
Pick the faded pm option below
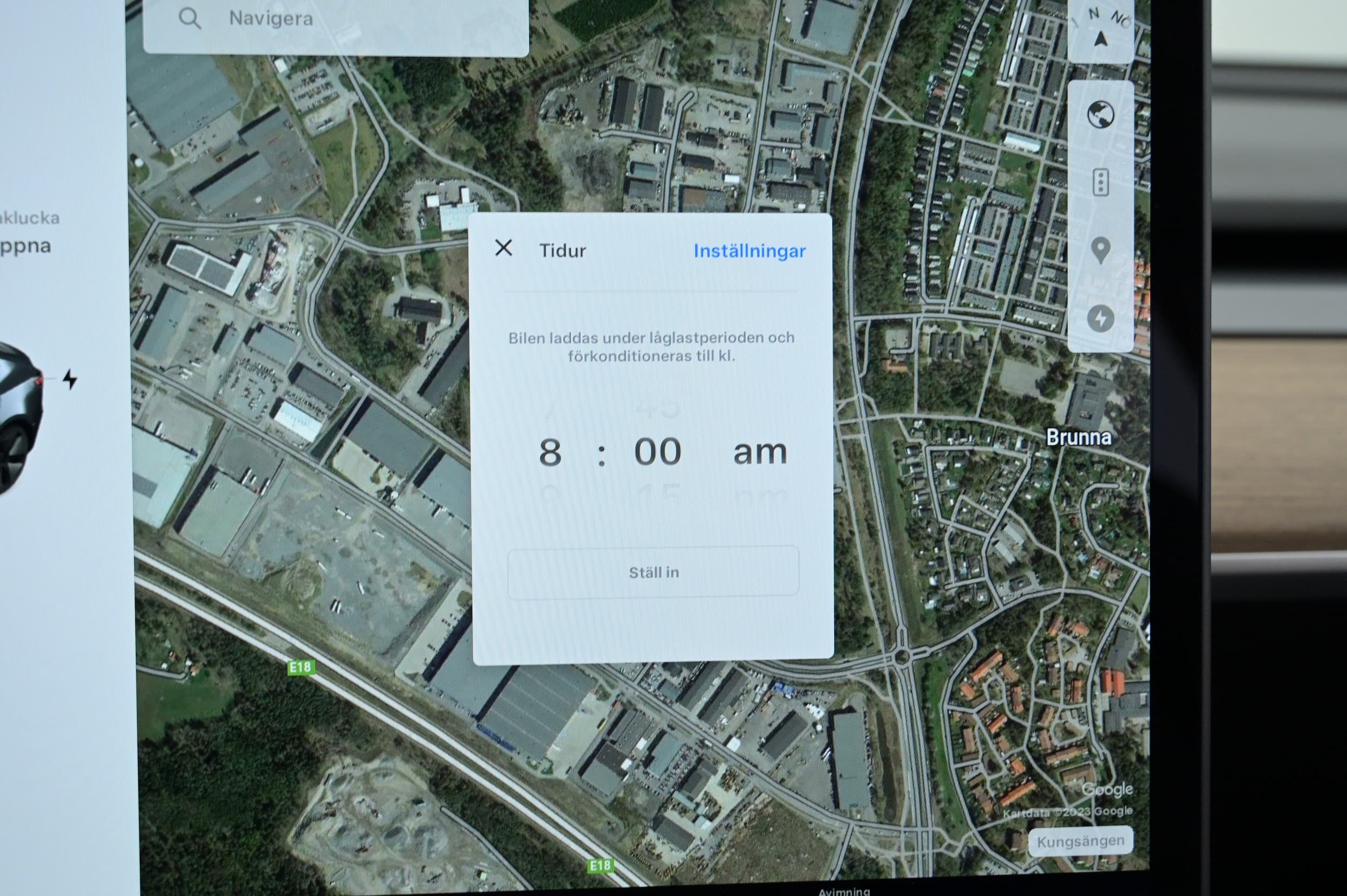(x=760, y=497)
